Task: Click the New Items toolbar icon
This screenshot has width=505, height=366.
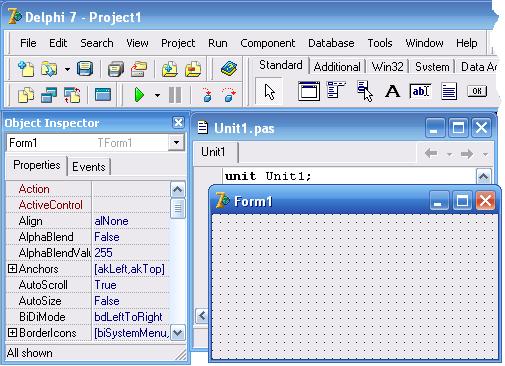Action: click(x=26, y=69)
